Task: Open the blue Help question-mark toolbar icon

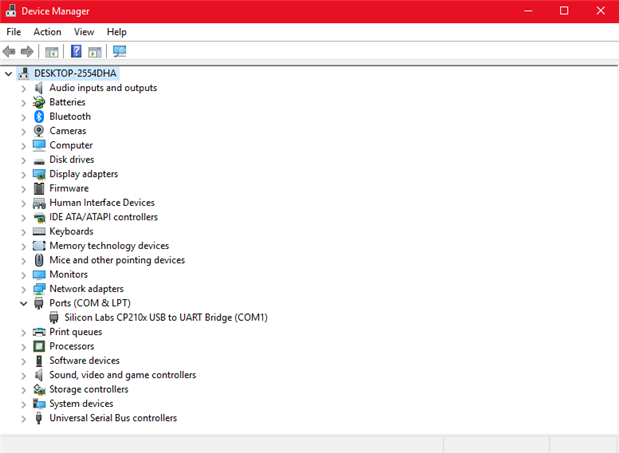Action: pos(76,51)
